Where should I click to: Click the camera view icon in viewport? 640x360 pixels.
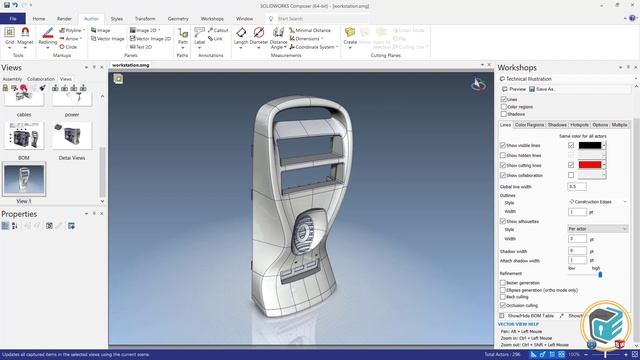point(118,79)
